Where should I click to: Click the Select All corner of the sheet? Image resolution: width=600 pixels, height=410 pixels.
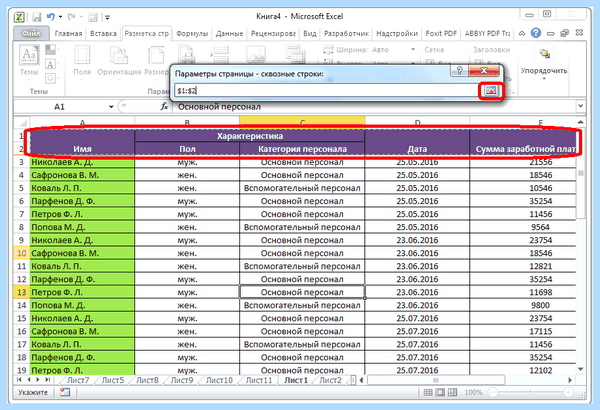[22, 123]
